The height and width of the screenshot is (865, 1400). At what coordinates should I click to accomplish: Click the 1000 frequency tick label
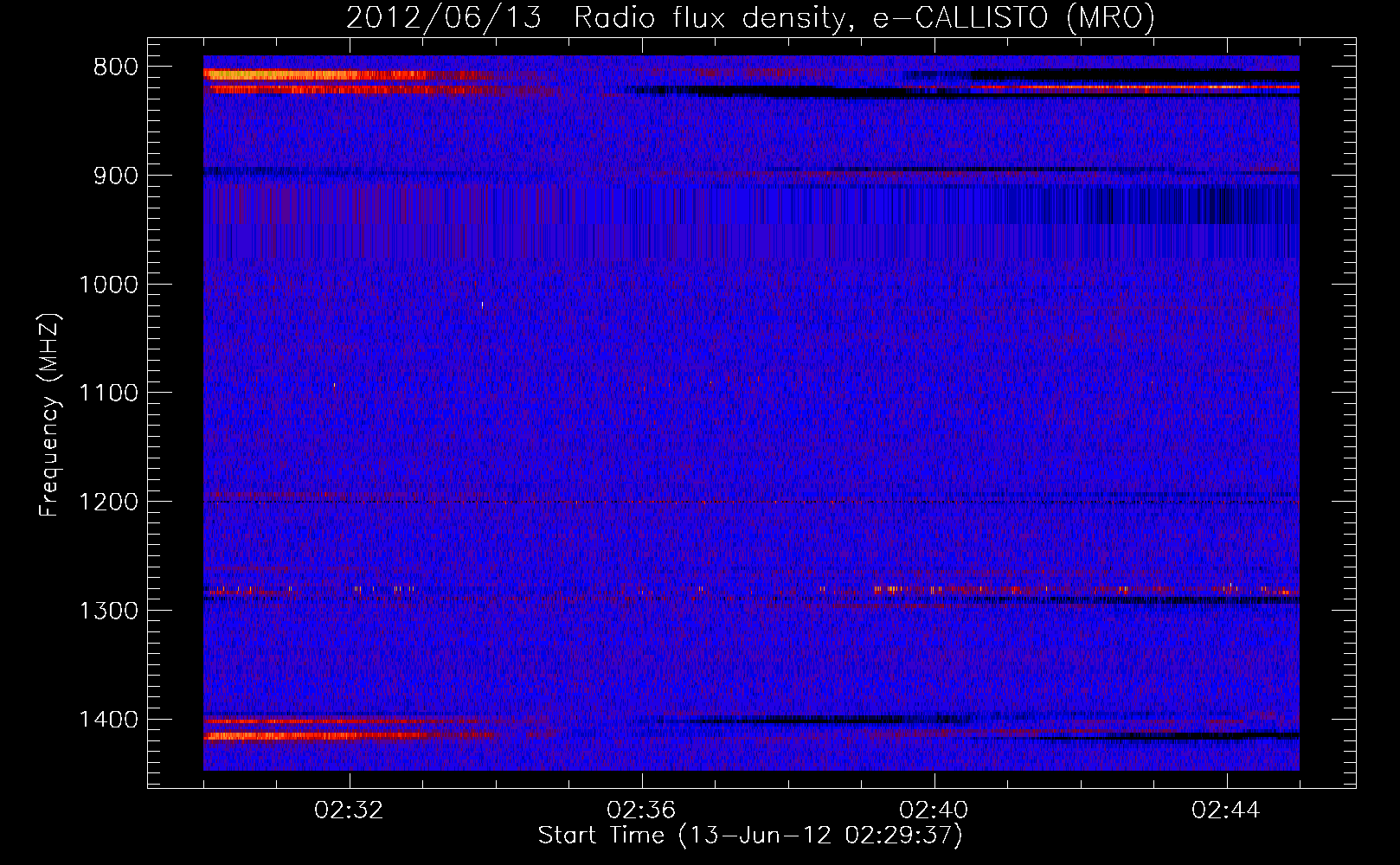pyautogui.click(x=109, y=285)
